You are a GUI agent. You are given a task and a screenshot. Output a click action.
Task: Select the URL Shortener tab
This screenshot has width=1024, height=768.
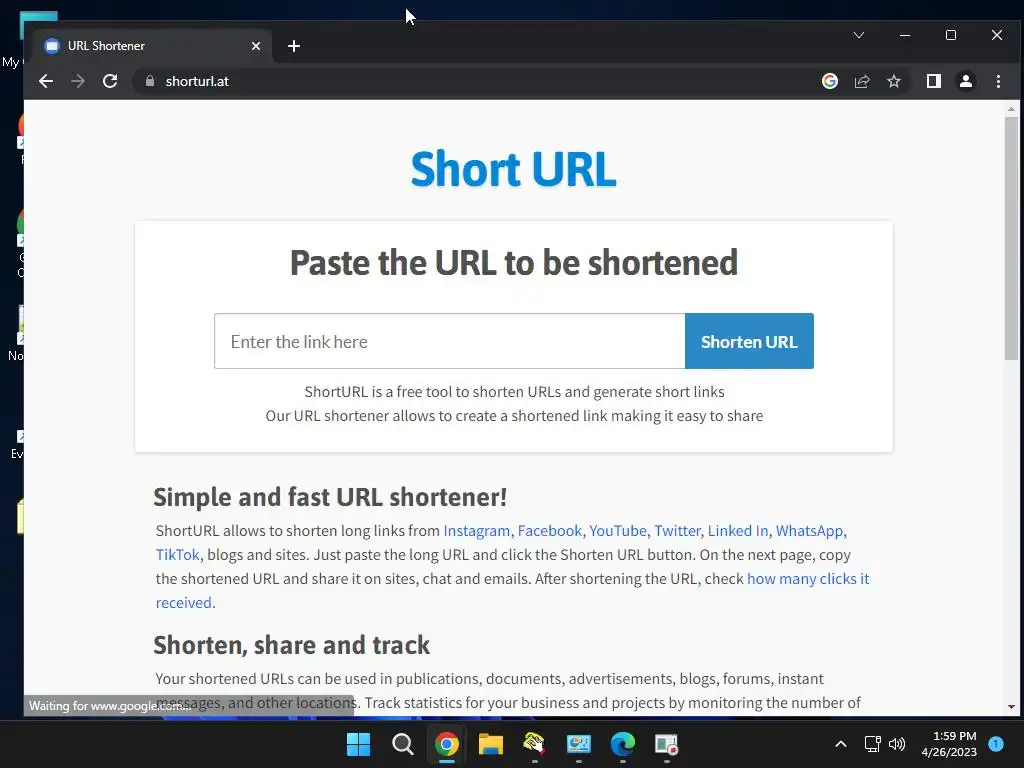pos(150,46)
